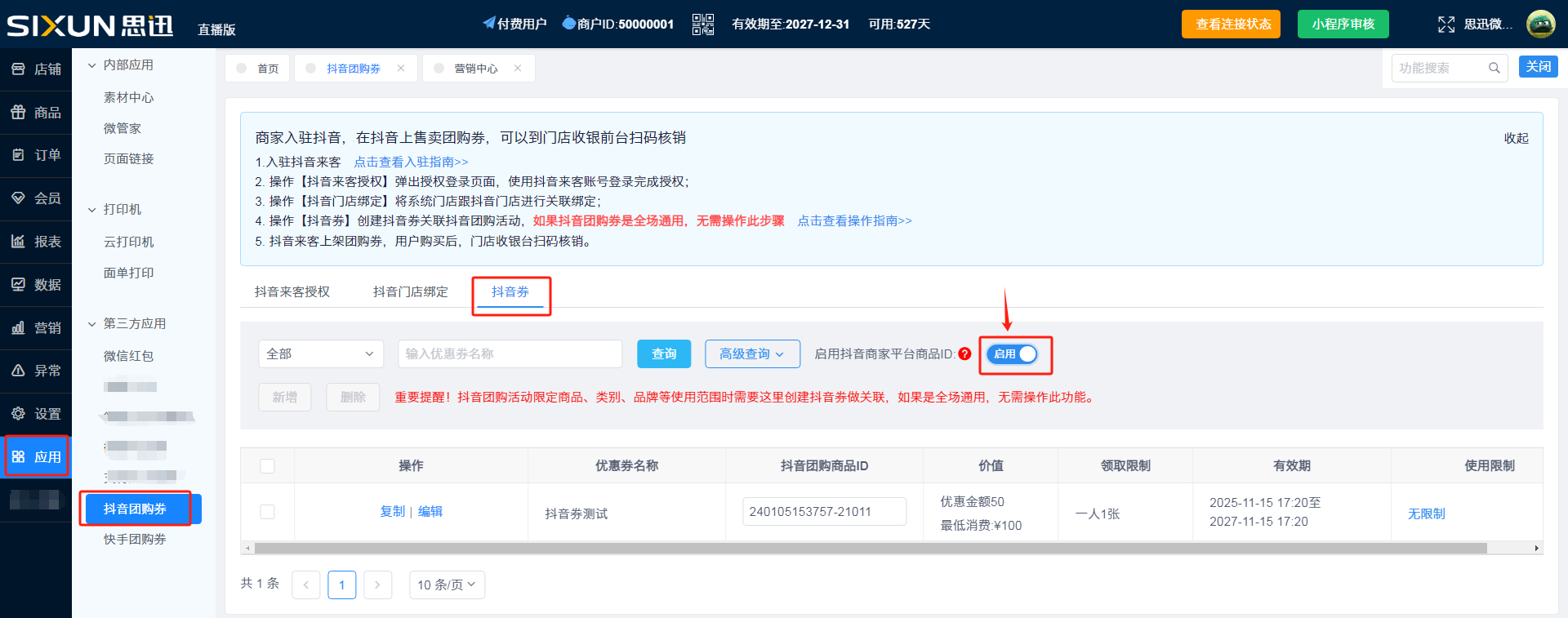This screenshot has width=1568, height=618.
Task: Click the 商户ID blue badge icon
Action: (569, 24)
